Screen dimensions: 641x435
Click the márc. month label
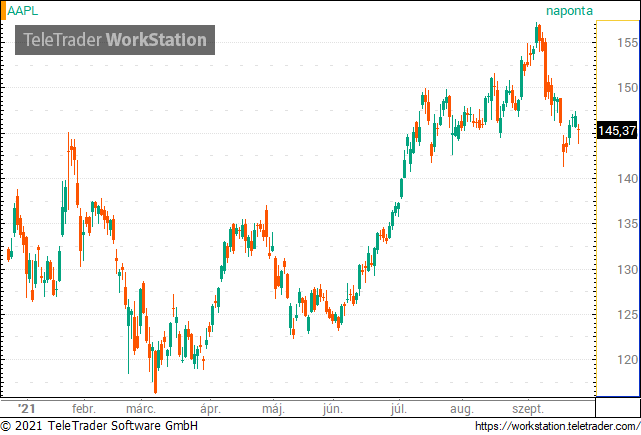pyautogui.click(x=141, y=408)
